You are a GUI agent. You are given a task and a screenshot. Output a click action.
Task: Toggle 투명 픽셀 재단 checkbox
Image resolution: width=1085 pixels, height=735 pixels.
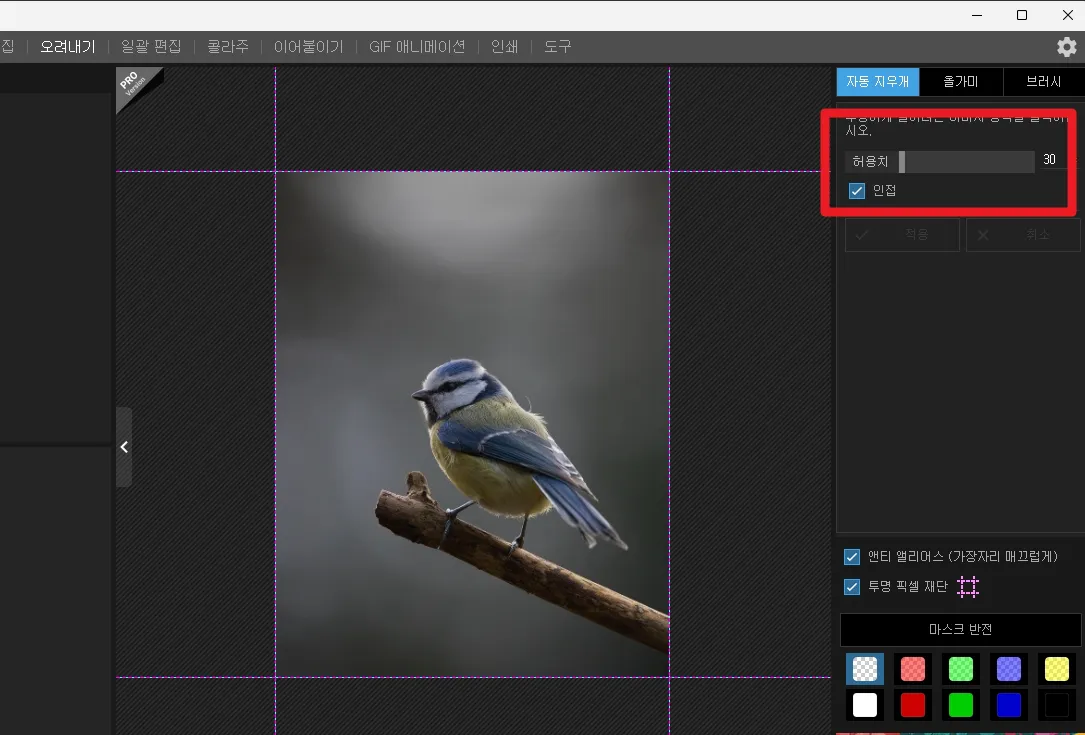pos(852,587)
